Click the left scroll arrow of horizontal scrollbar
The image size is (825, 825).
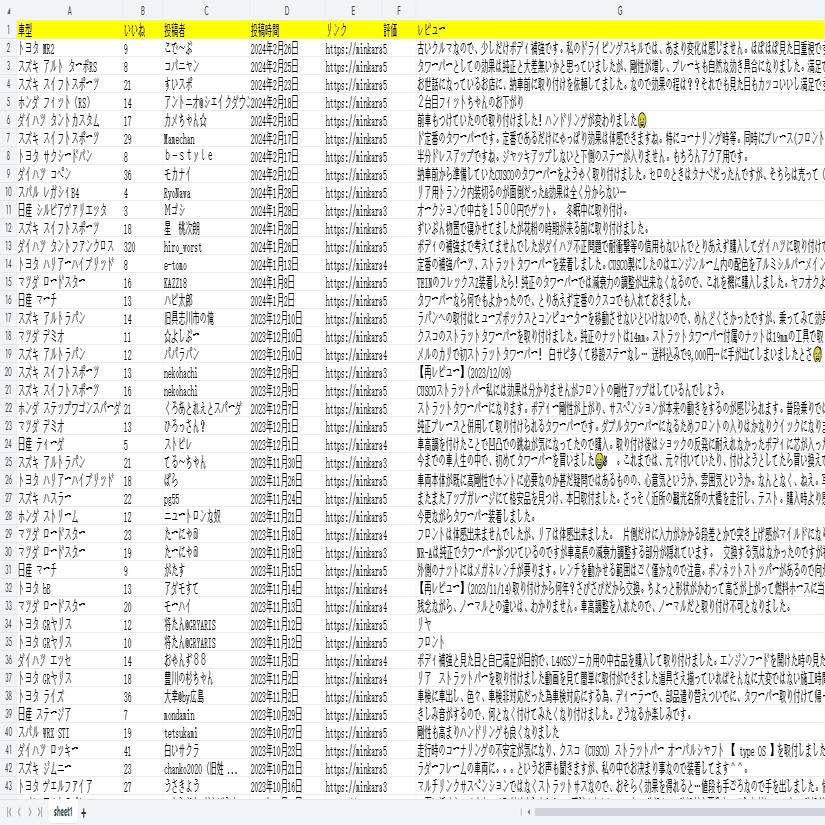coord(528,812)
